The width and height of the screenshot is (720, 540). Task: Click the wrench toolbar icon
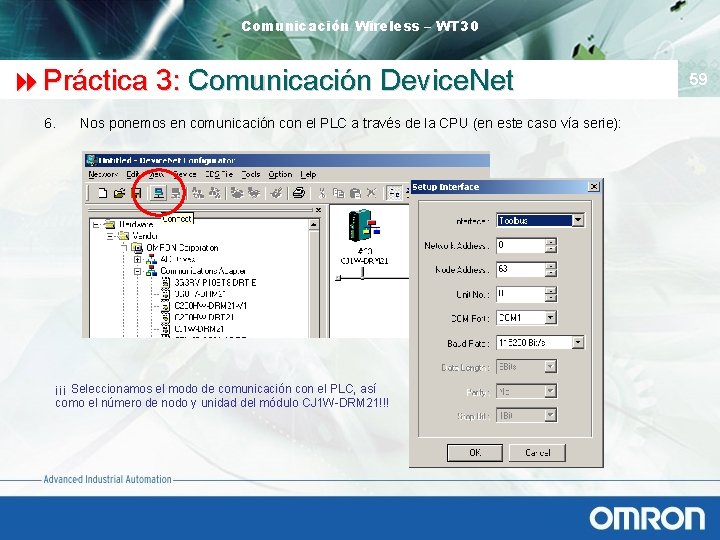(276, 193)
